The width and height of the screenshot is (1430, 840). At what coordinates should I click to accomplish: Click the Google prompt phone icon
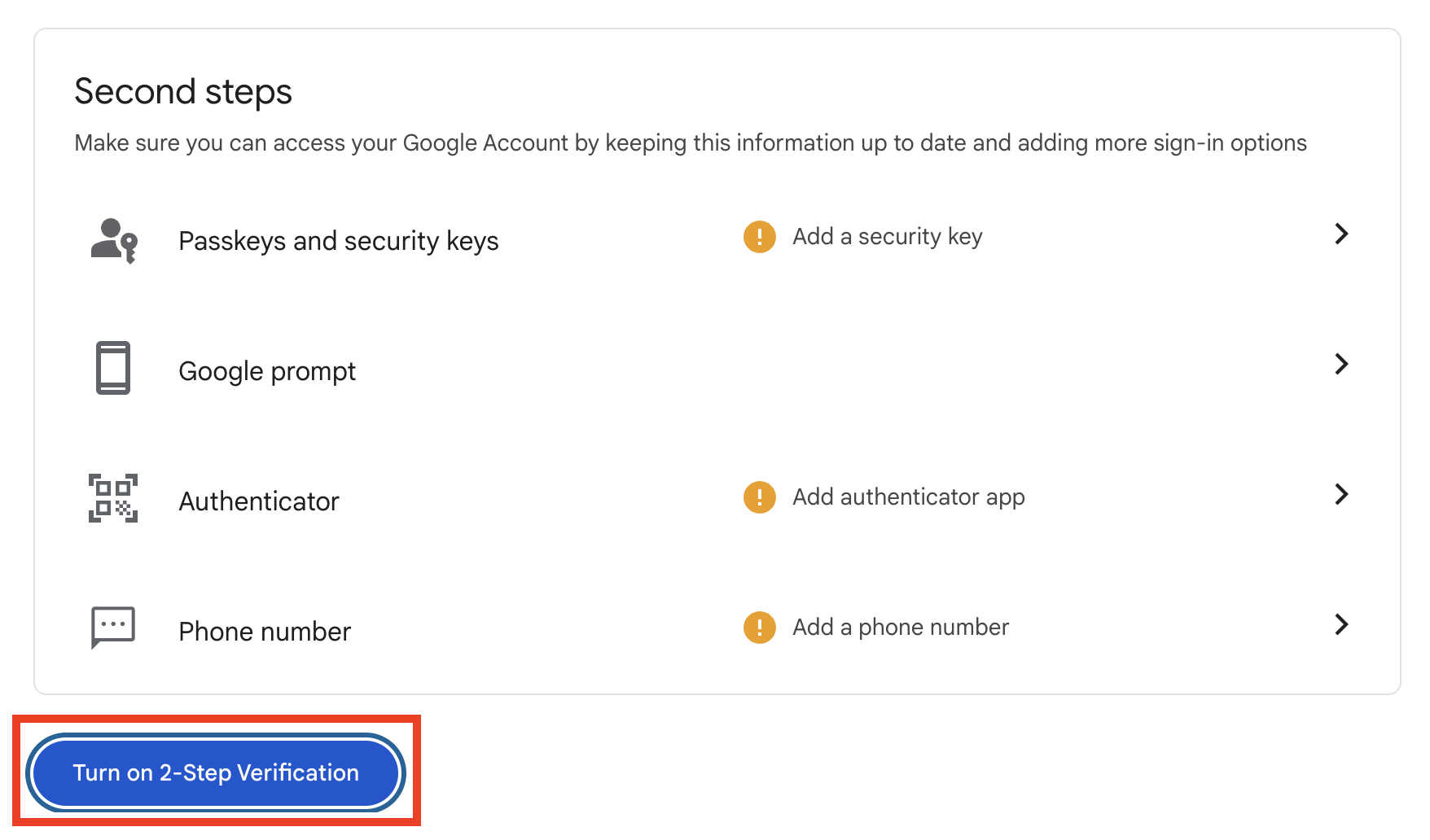click(113, 368)
